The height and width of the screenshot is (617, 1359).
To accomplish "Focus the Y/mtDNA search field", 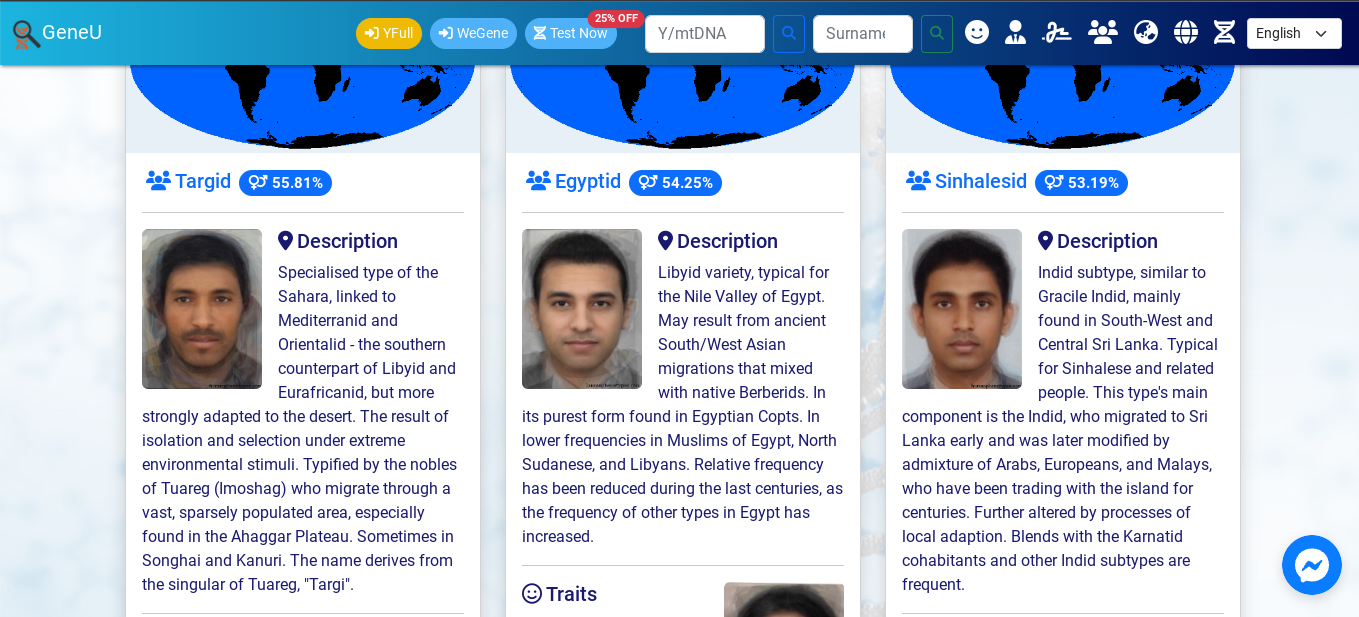I will pos(705,33).
